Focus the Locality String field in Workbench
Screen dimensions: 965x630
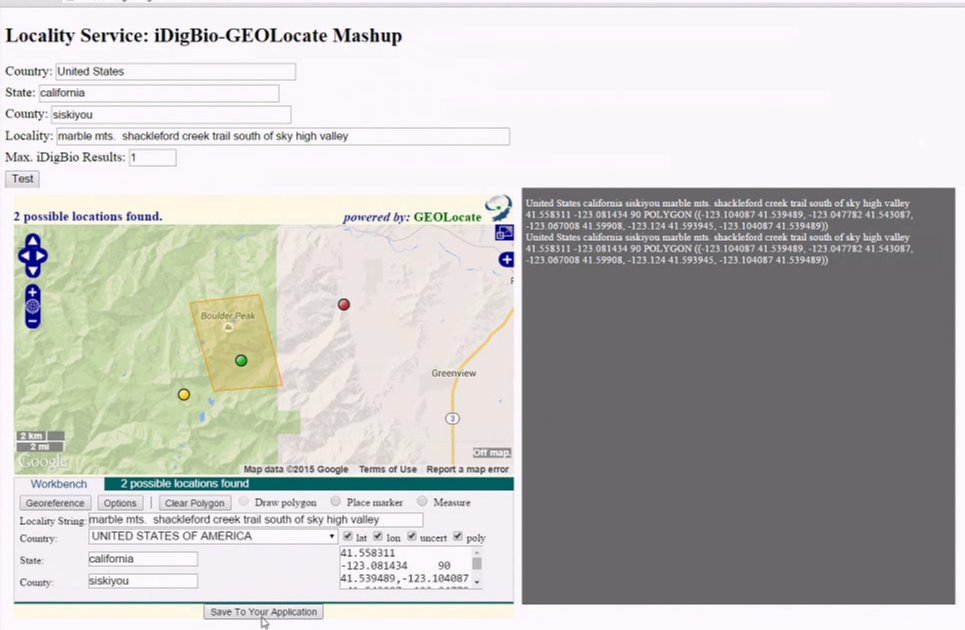click(x=255, y=520)
